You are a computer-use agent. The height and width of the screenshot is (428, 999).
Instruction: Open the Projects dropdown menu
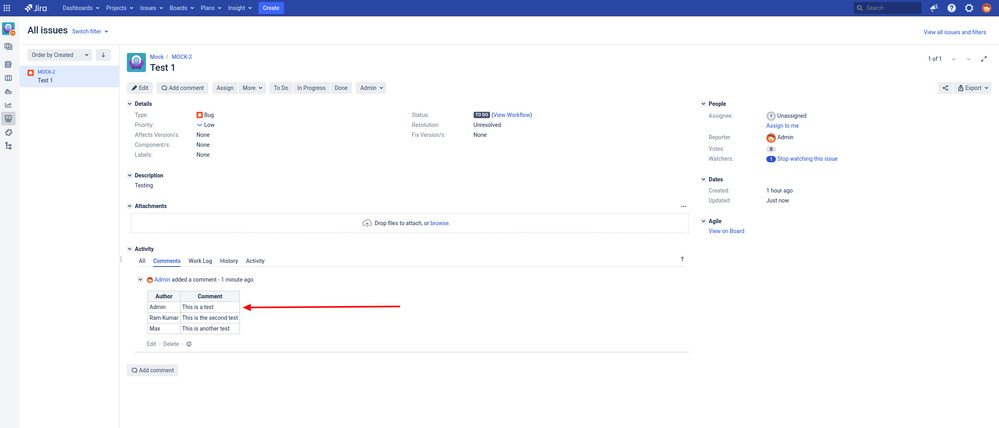119,8
